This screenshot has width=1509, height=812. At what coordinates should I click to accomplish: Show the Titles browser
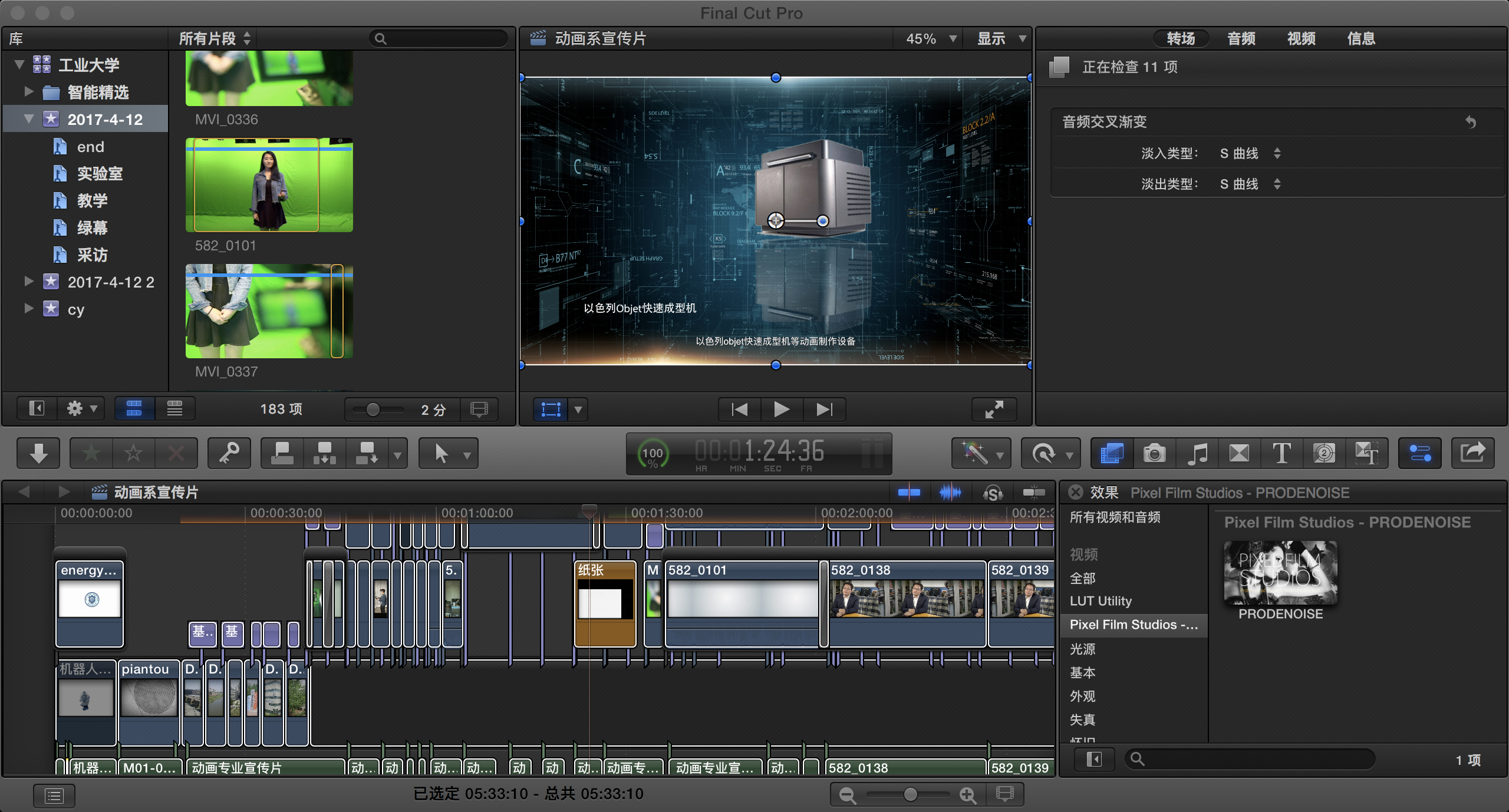[1281, 453]
